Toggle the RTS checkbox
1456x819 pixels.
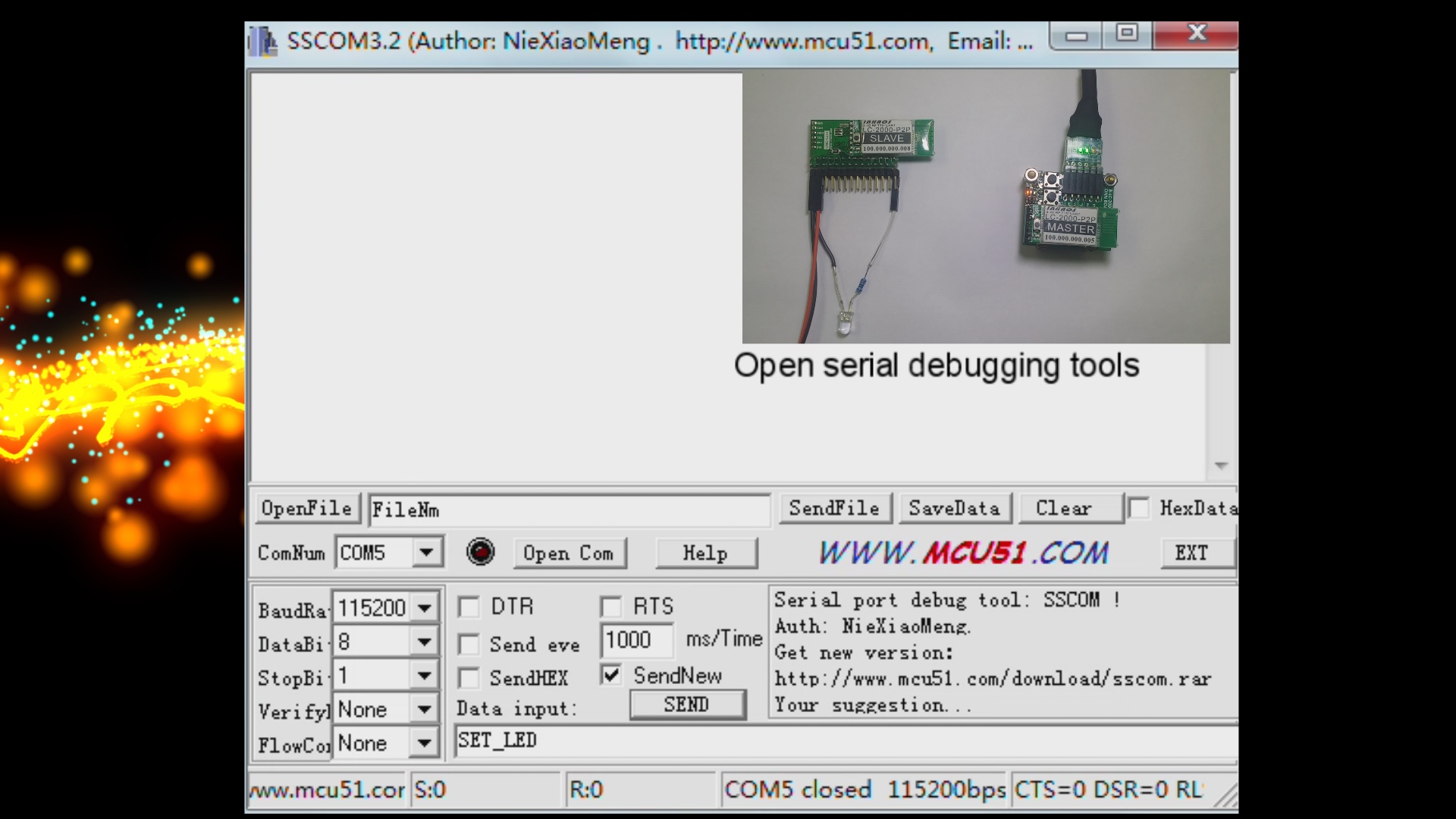(x=610, y=607)
